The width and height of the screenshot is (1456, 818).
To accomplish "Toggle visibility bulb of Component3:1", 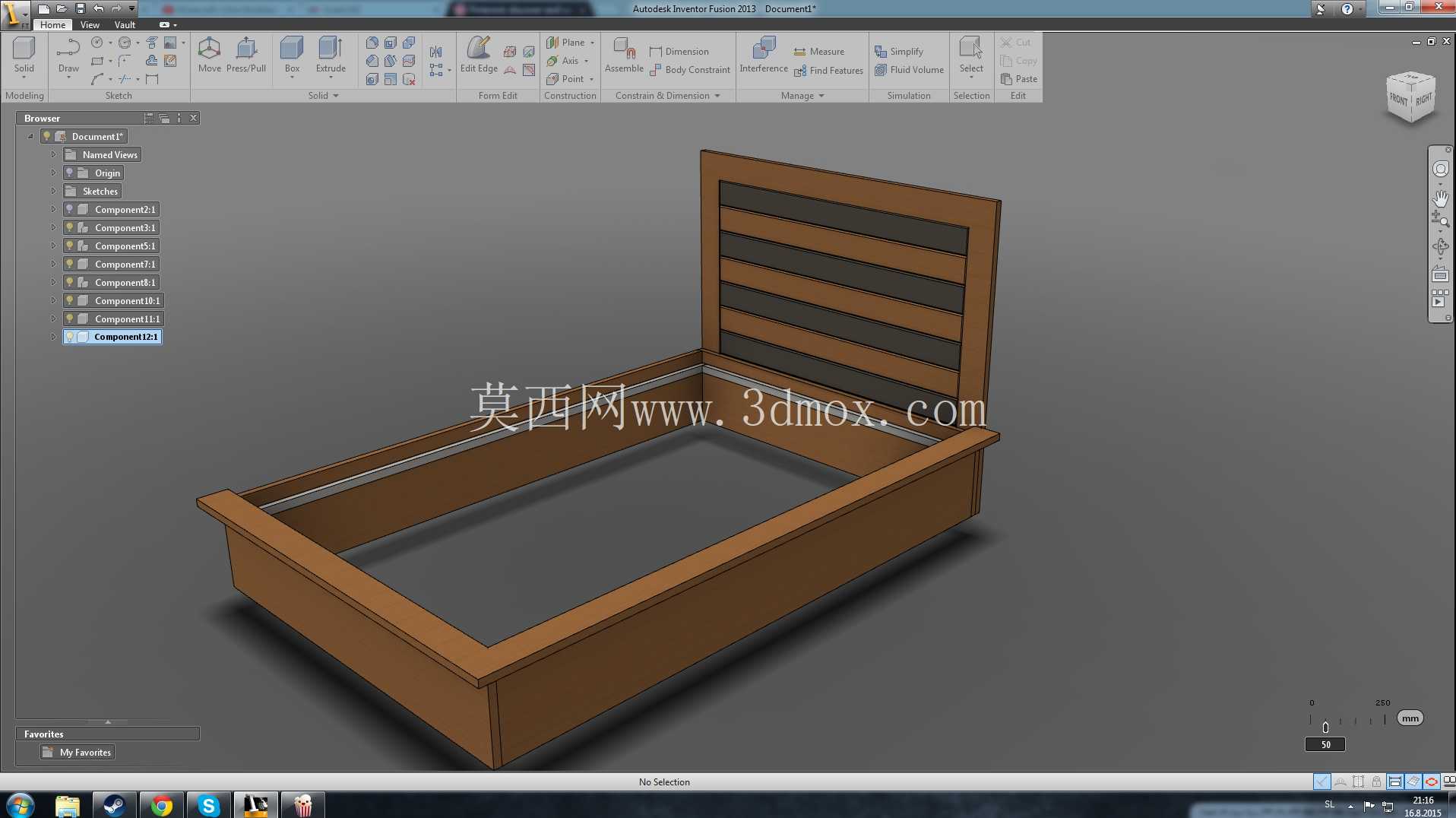I will [69, 227].
